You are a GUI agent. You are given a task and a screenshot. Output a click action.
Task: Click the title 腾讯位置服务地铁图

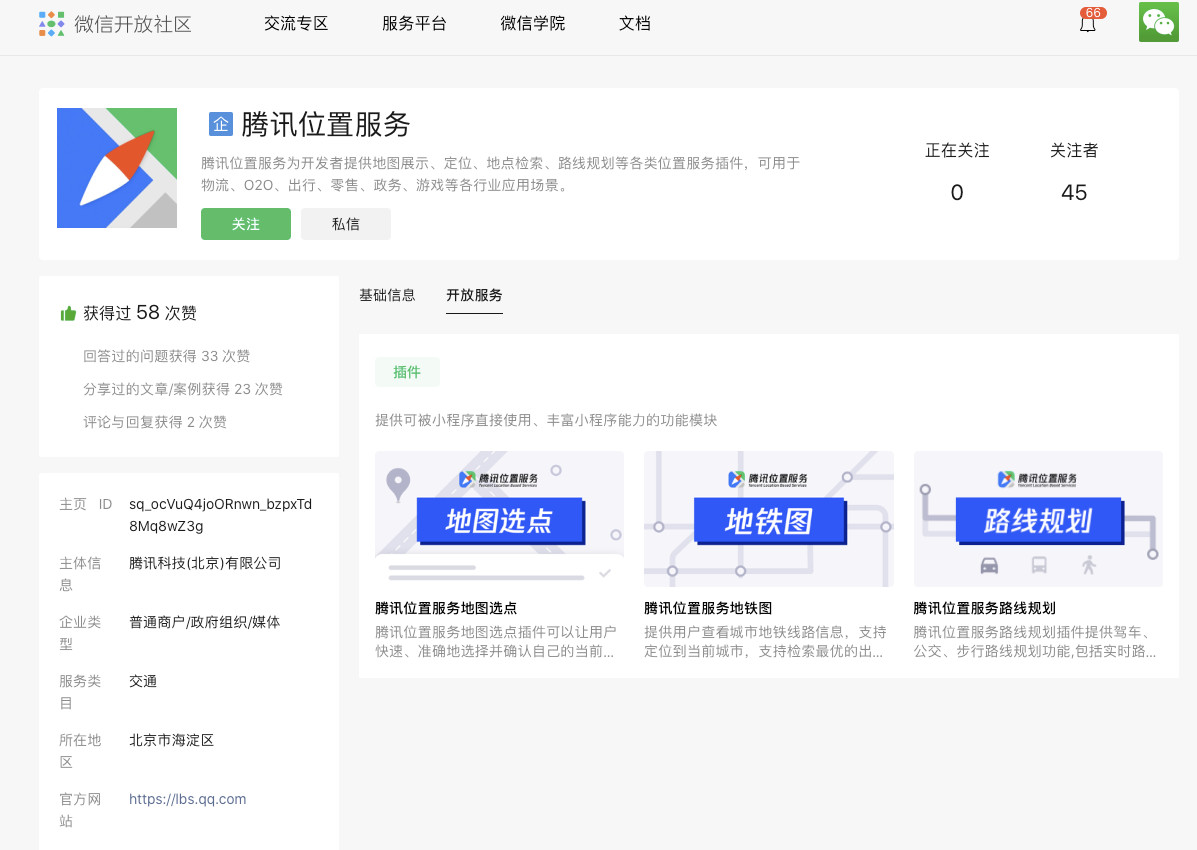click(x=708, y=609)
